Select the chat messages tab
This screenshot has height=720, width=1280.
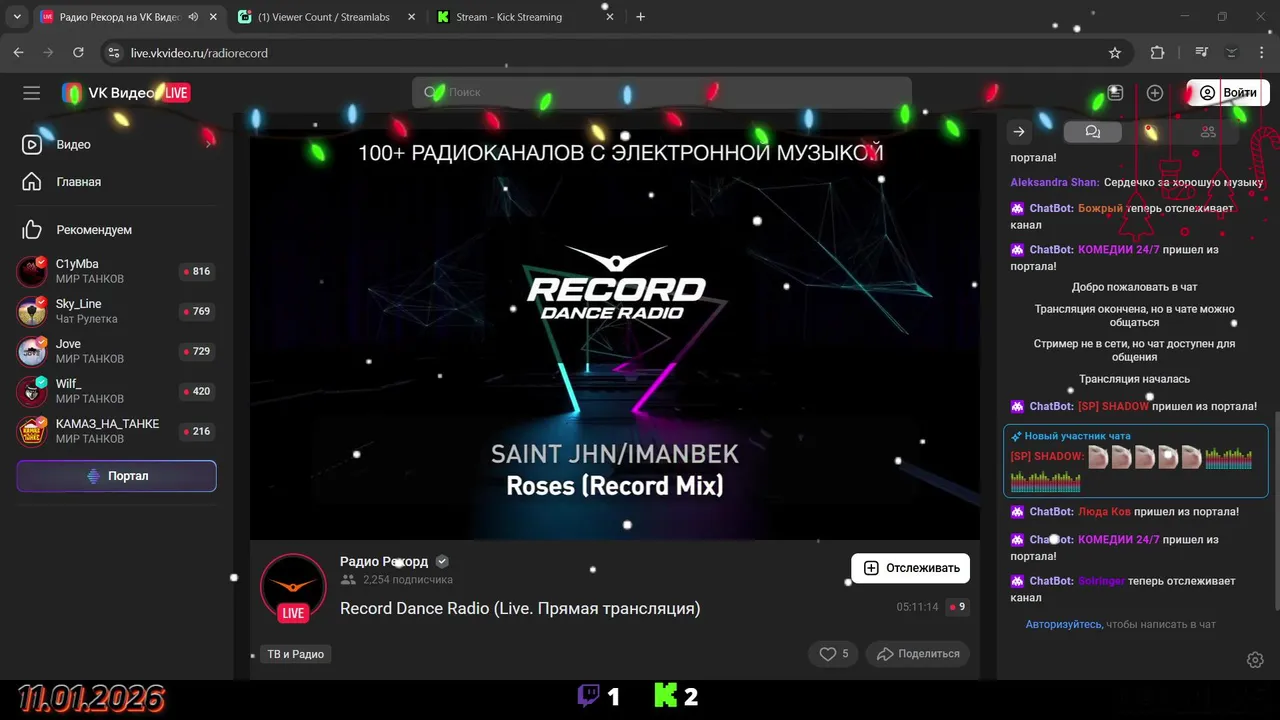(1092, 132)
